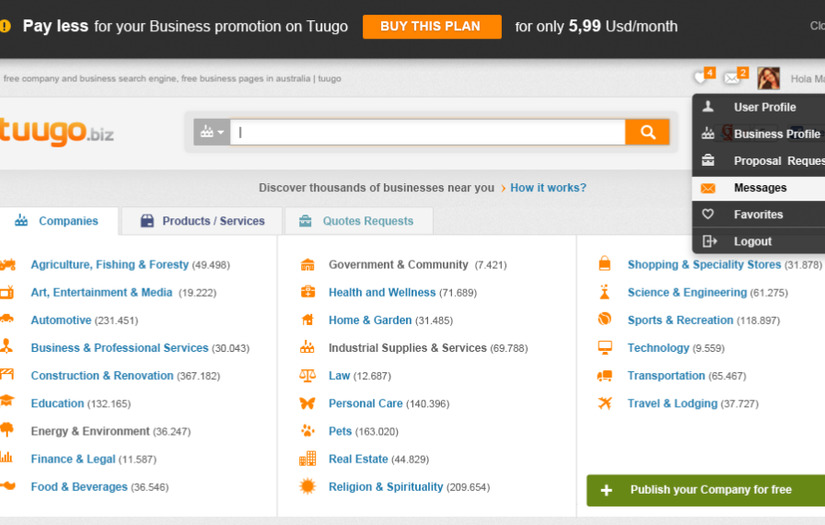Image resolution: width=825 pixels, height=525 pixels.
Task: Click the Personal Care butterfly icon
Action: [x=307, y=403]
